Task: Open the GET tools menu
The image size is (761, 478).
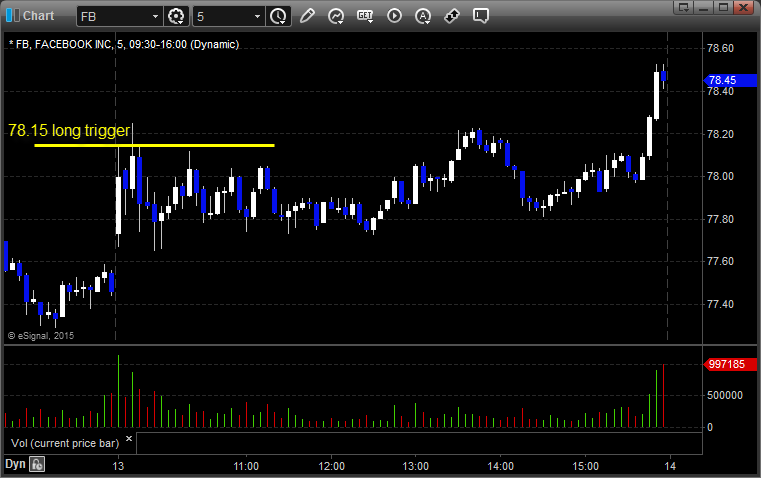Action: point(365,16)
